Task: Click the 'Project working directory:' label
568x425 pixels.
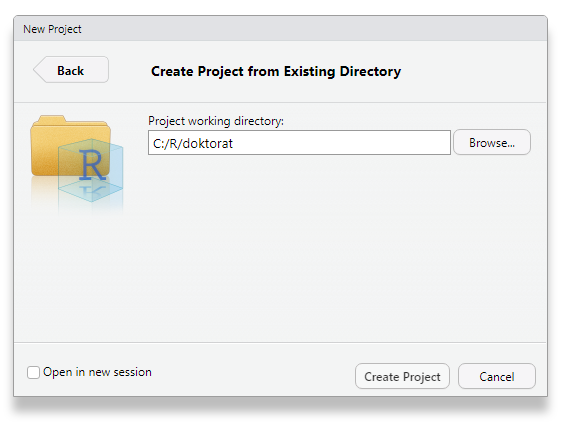Action: click(216, 121)
